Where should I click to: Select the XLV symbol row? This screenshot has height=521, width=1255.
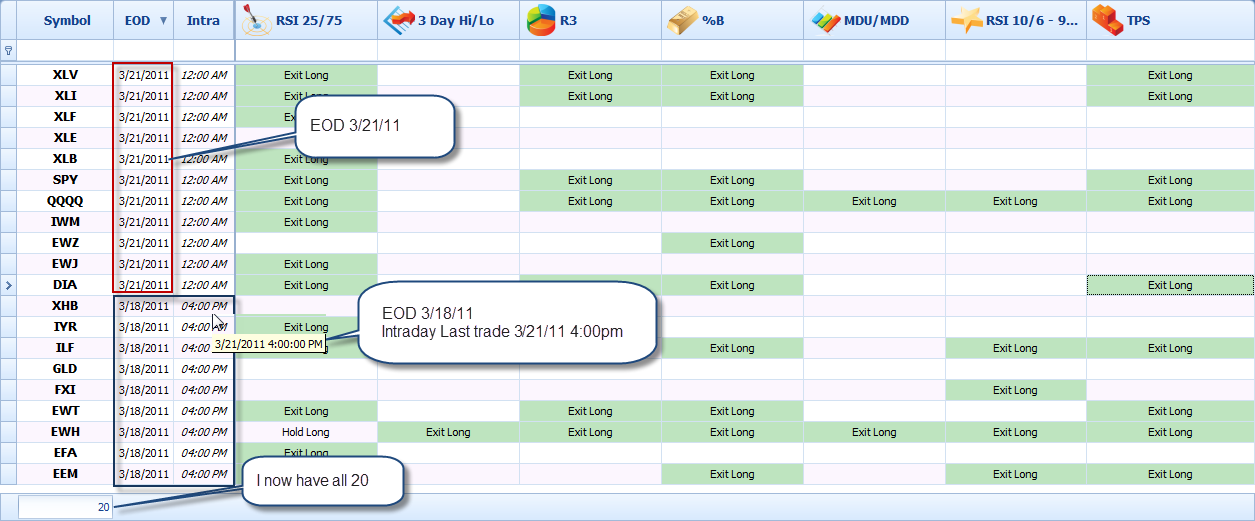click(65, 75)
